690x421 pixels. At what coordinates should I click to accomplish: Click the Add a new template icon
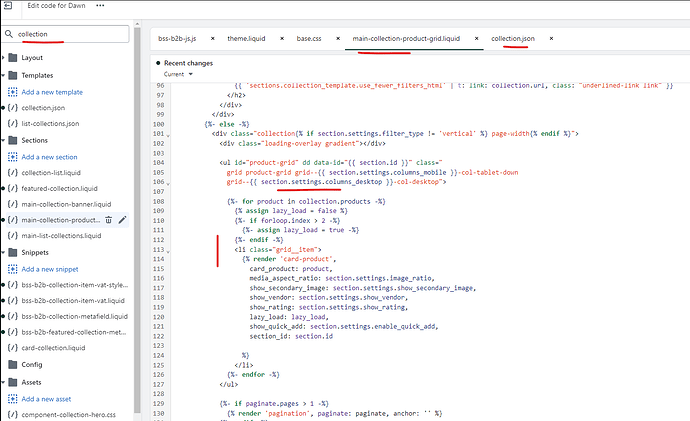[x=13, y=91]
